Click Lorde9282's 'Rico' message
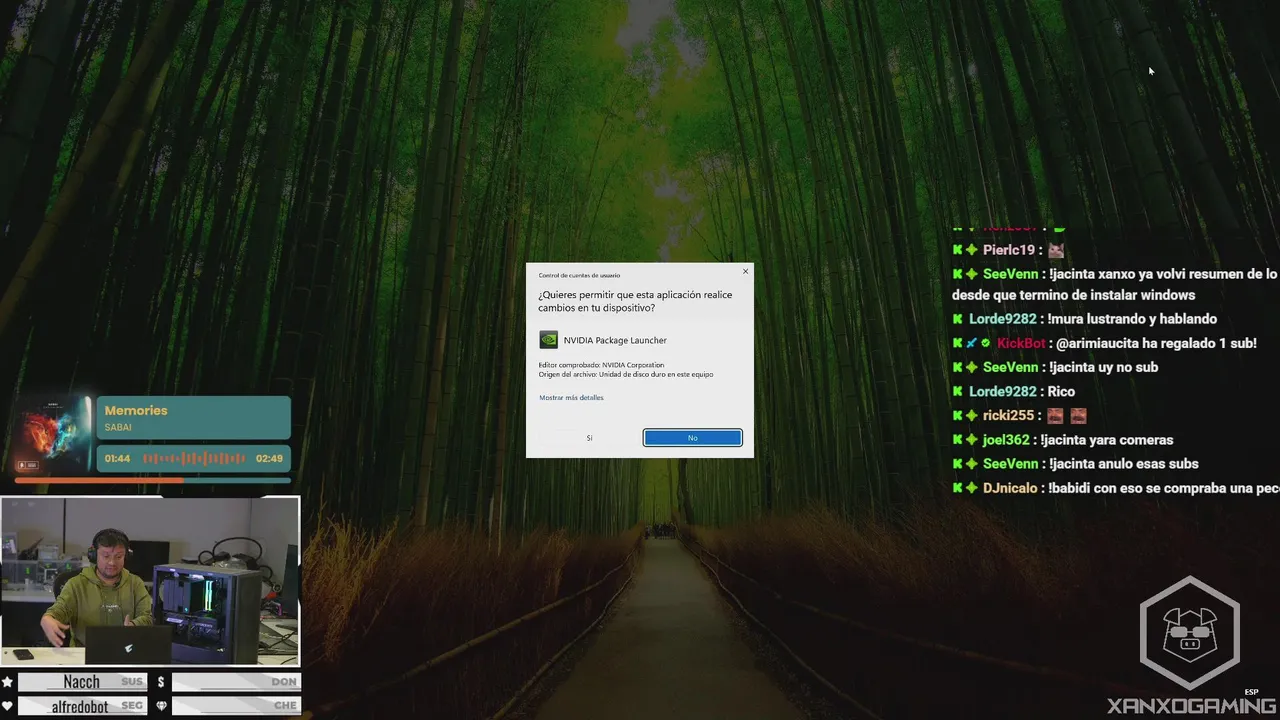The image size is (1280, 720). [x=1061, y=391]
